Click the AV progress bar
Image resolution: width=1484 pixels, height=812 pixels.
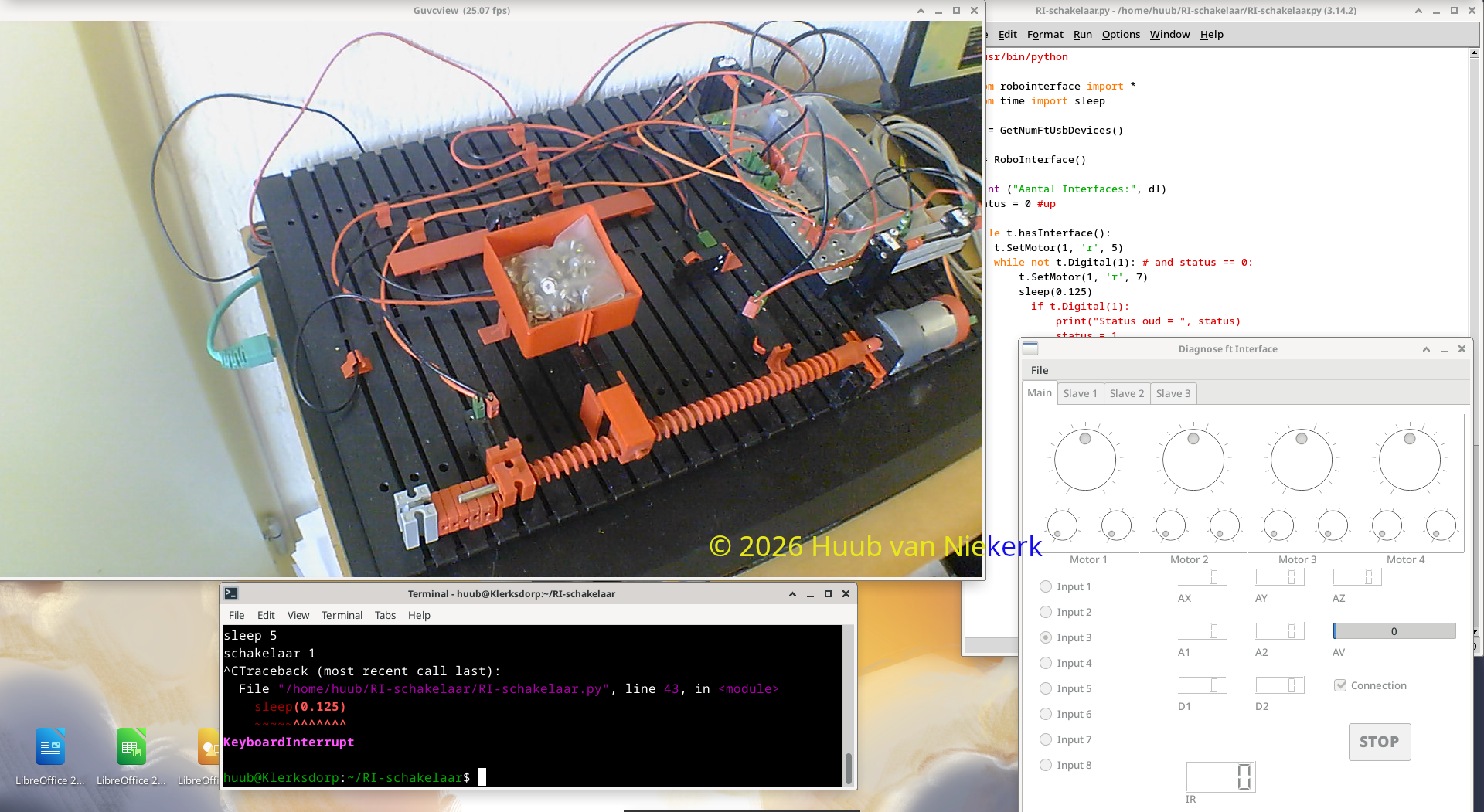(1394, 631)
